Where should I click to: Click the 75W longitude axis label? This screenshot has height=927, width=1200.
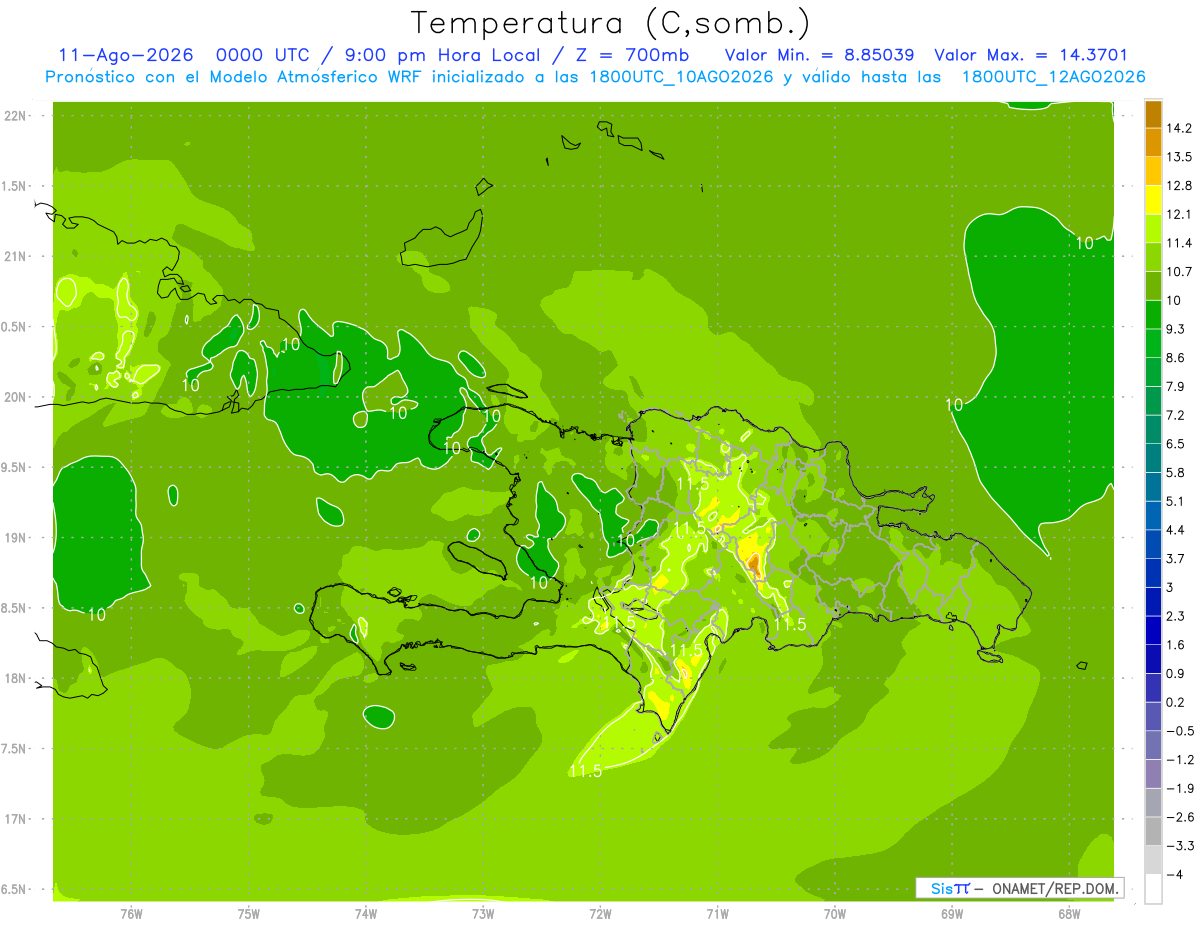pyautogui.click(x=249, y=913)
